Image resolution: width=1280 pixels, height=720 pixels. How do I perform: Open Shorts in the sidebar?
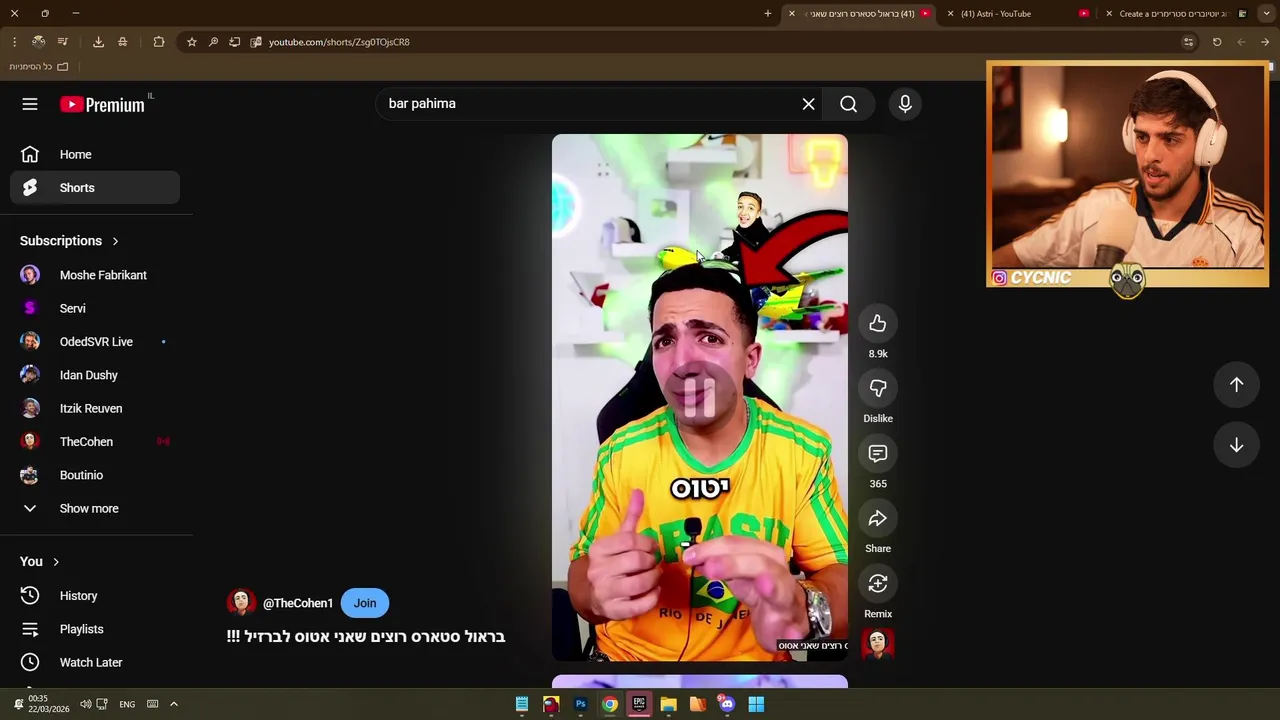[x=95, y=188]
